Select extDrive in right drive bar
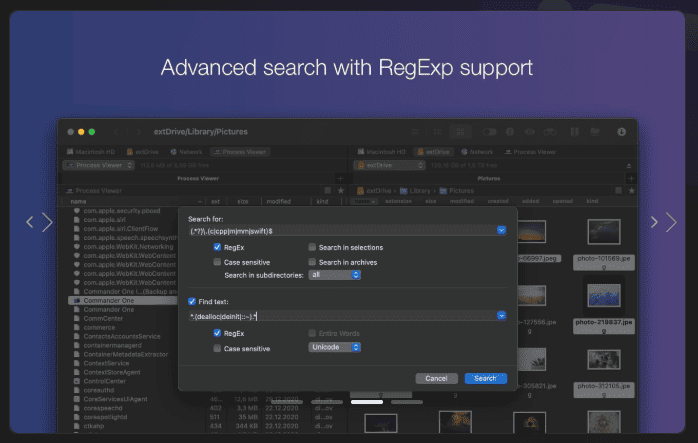The image size is (698, 443). pyautogui.click(x=433, y=152)
